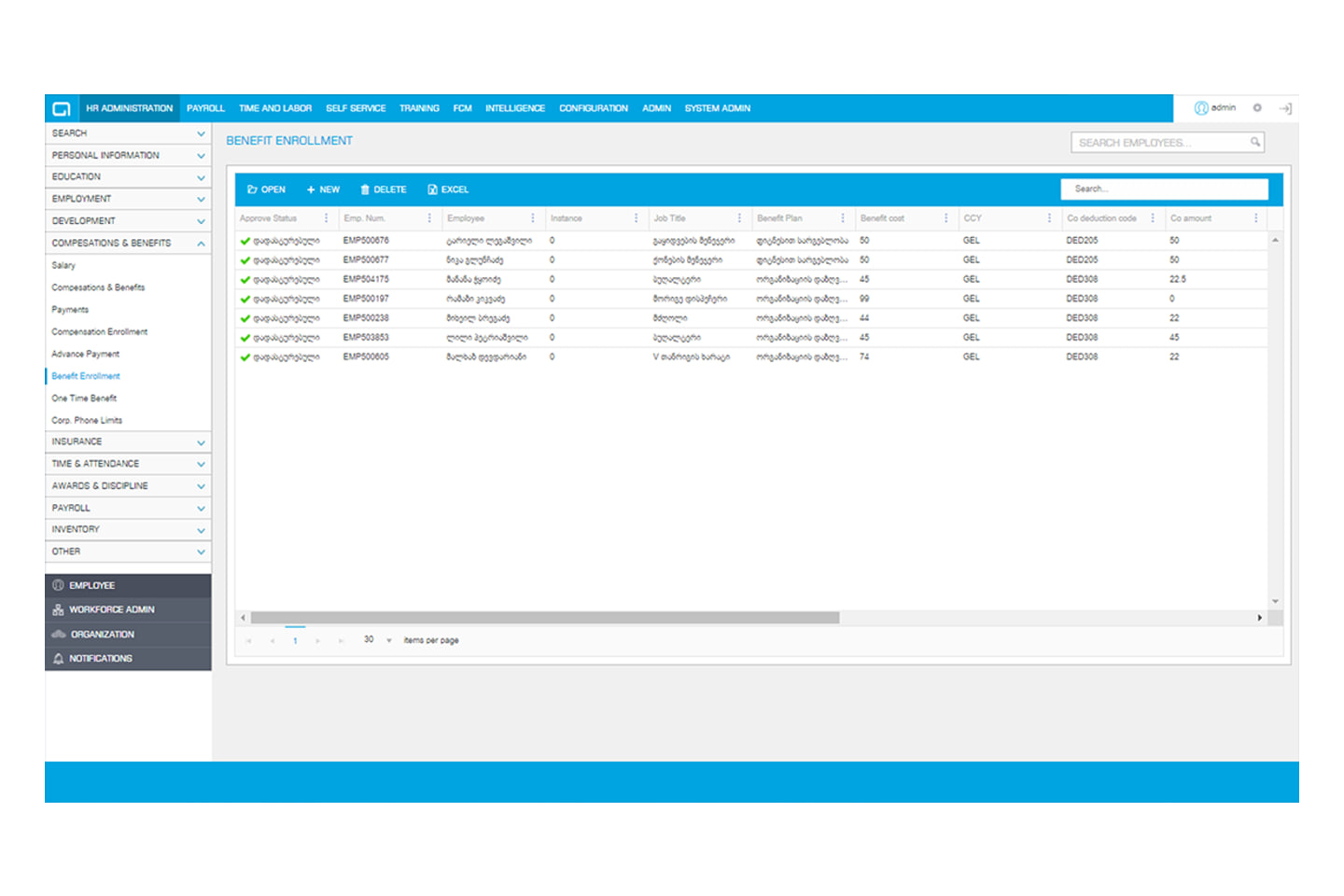Open the Self Service menu
The width and height of the screenshot is (1344, 896).
(x=356, y=108)
